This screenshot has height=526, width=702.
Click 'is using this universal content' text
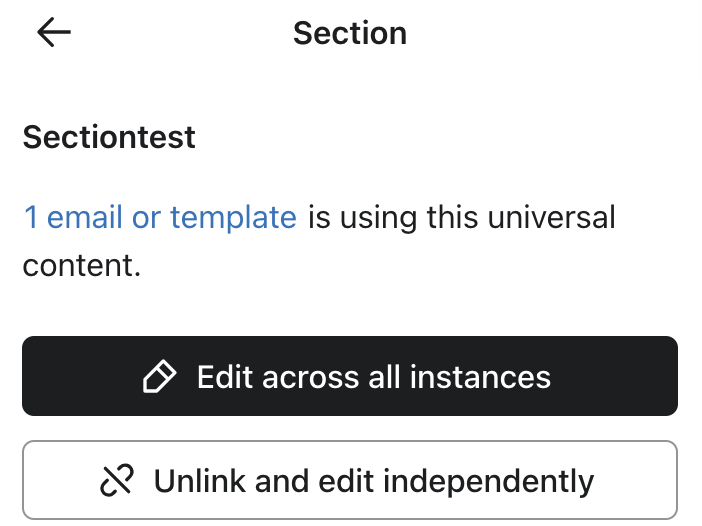click(460, 217)
